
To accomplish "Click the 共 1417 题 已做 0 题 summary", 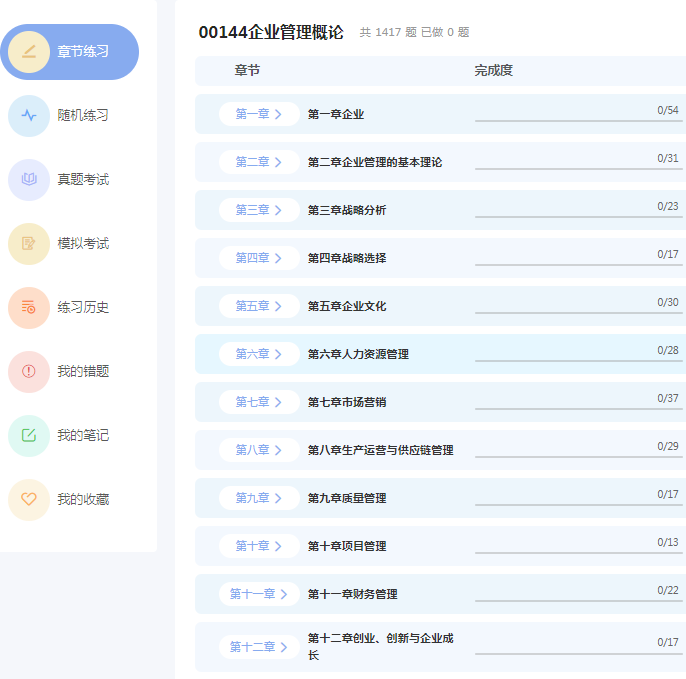I will 414,32.
